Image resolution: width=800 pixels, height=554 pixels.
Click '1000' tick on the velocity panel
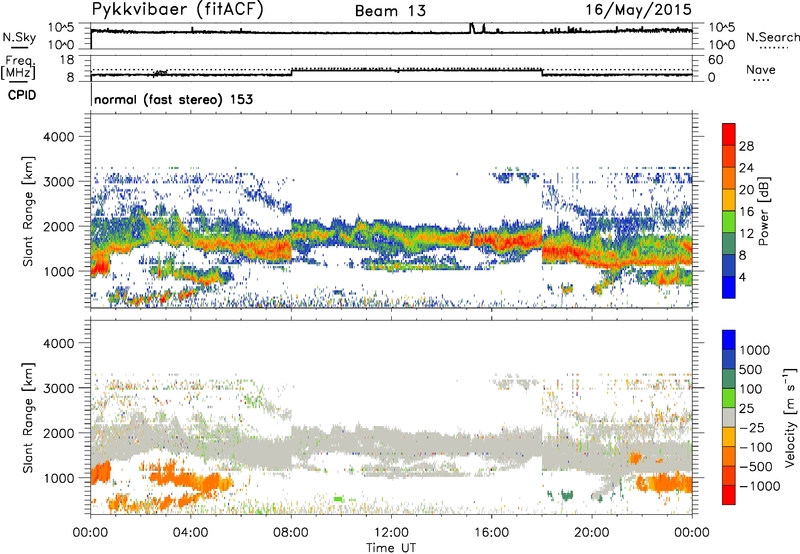pyautogui.click(x=58, y=478)
